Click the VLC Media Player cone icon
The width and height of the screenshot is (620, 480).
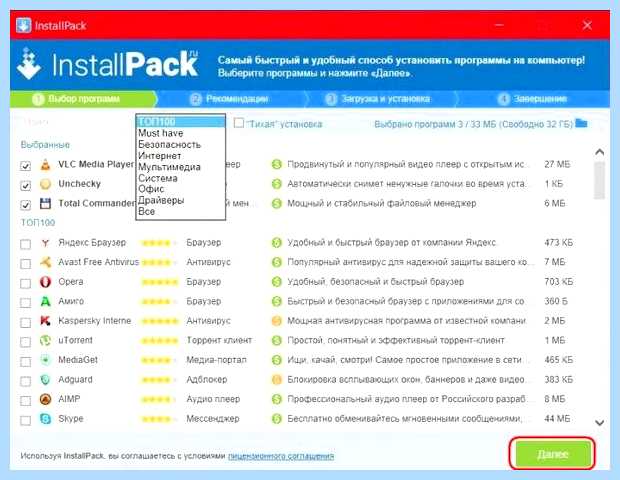45,164
